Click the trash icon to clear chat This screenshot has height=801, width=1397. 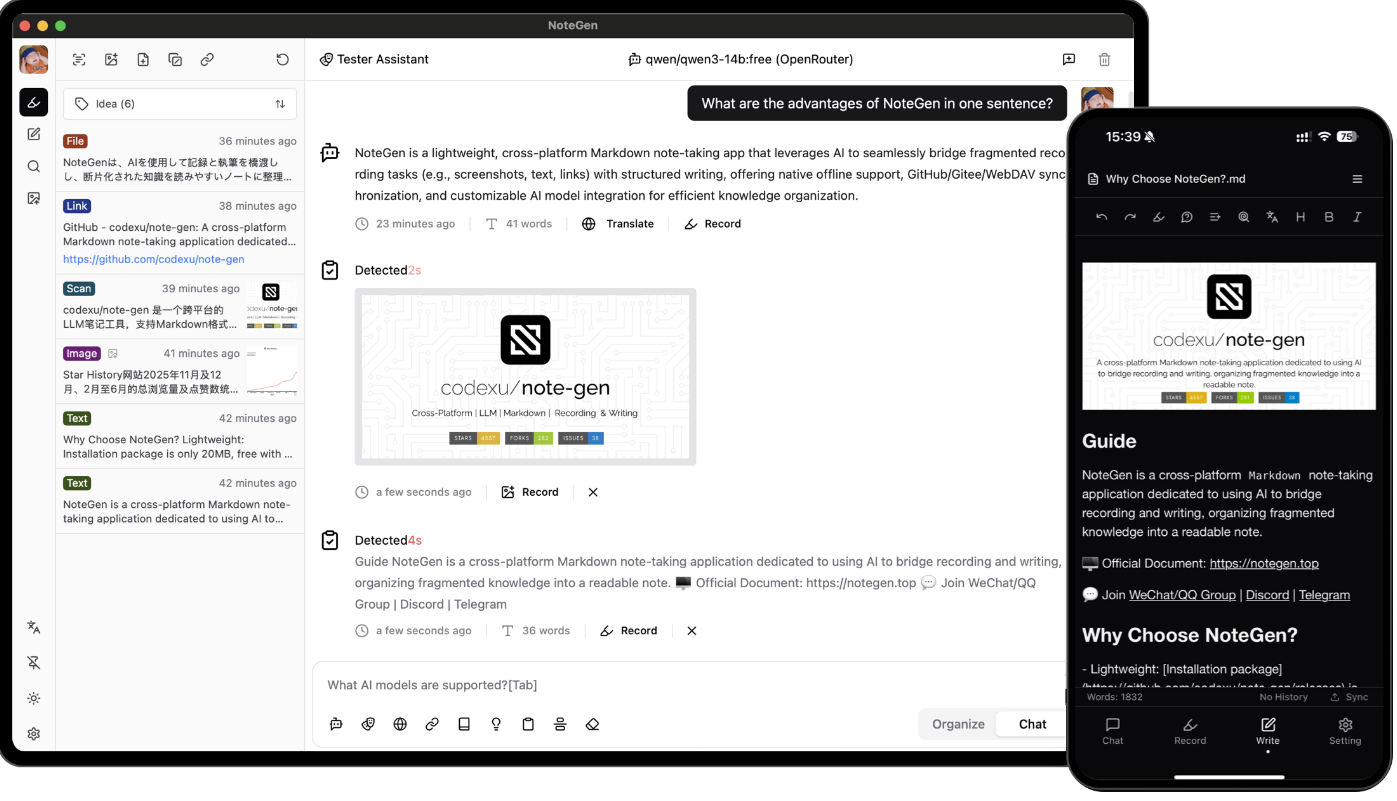[1104, 60]
